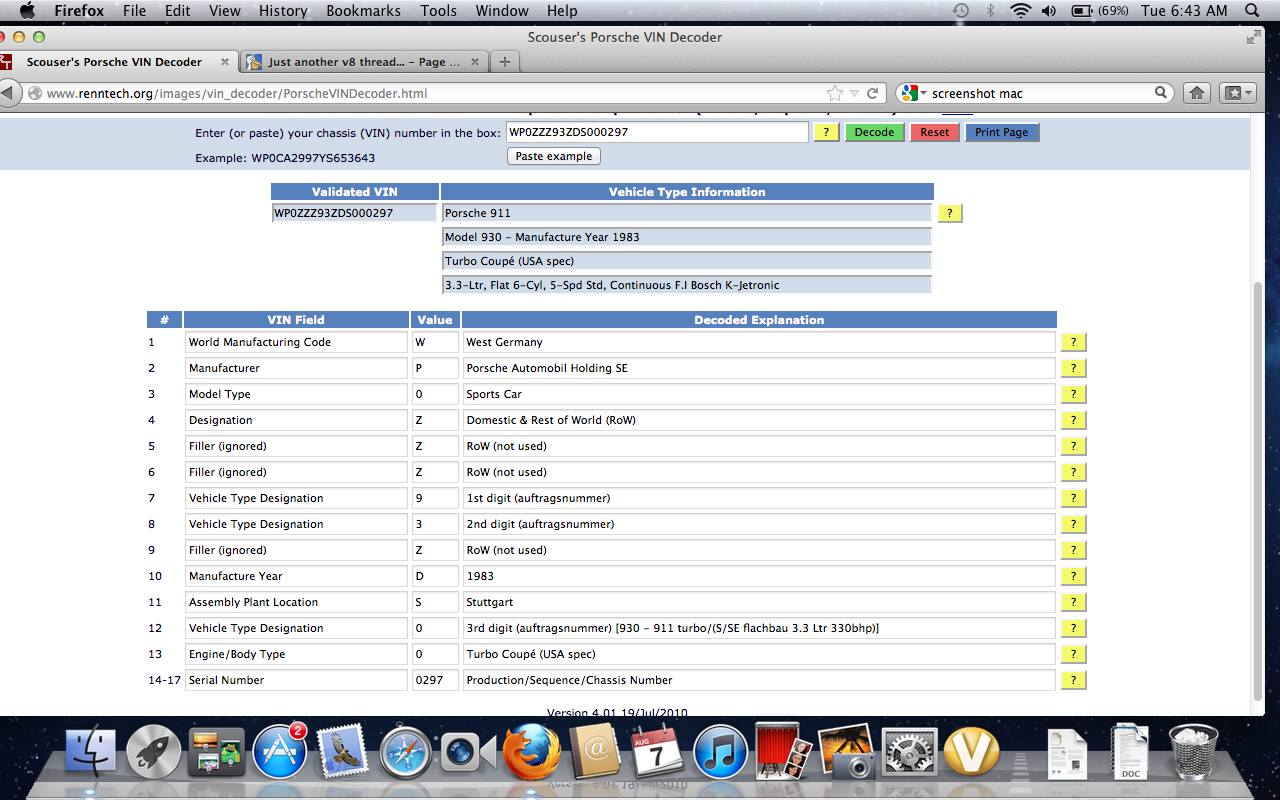Open the DOC document stack in dock
The height and width of the screenshot is (800, 1280).
click(x=1131, y=752)
